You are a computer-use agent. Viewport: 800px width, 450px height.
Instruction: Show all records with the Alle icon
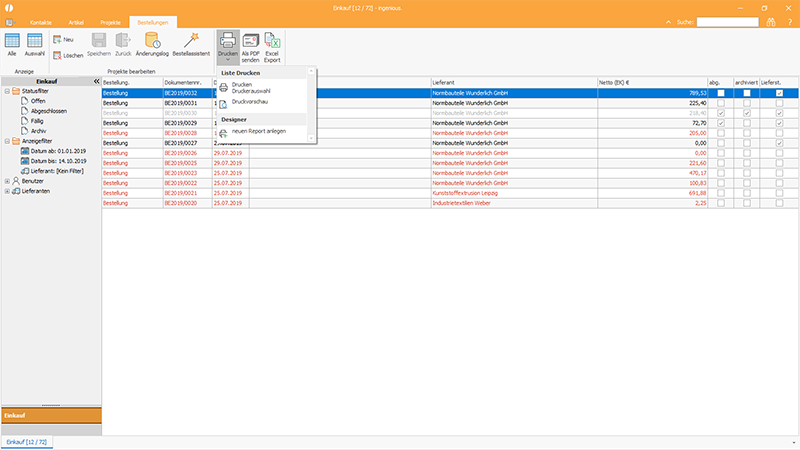(x=12, y=44)
